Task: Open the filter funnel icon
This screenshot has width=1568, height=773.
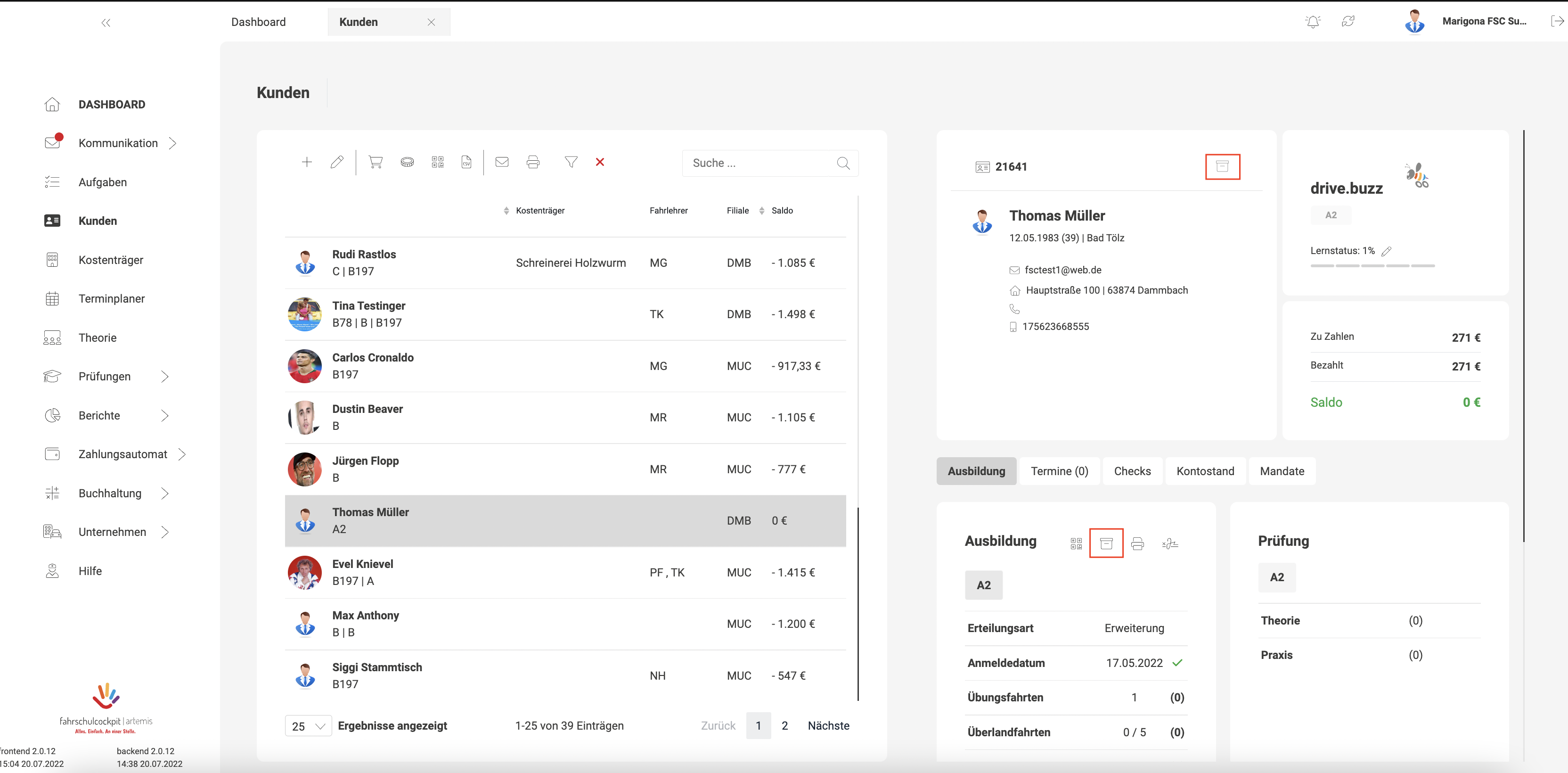Action: (x=571, y=162)
